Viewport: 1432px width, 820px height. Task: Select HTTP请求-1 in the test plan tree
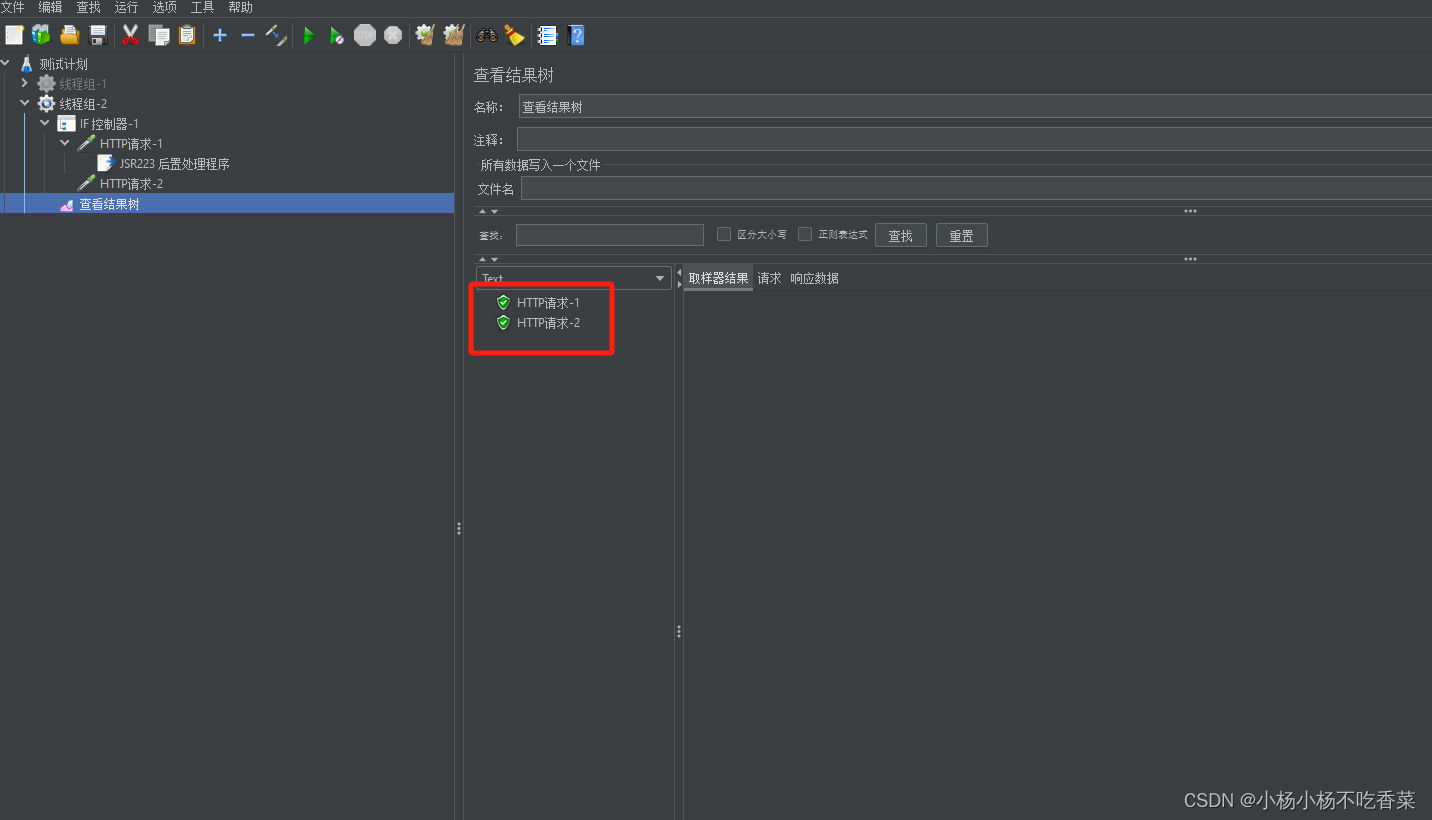(x=131, y=144)
